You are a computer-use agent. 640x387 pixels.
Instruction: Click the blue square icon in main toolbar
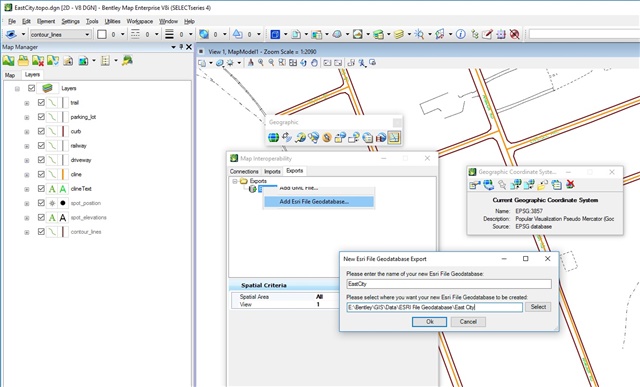[275, 34]
